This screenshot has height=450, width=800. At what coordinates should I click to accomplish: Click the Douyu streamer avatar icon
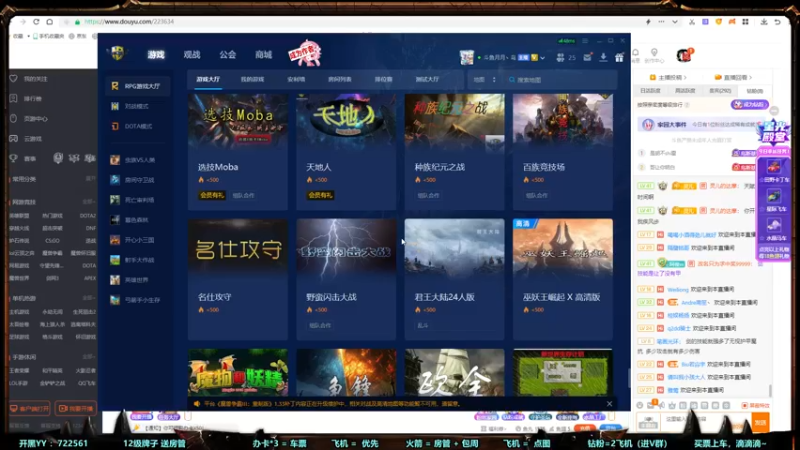coord(684,55)
